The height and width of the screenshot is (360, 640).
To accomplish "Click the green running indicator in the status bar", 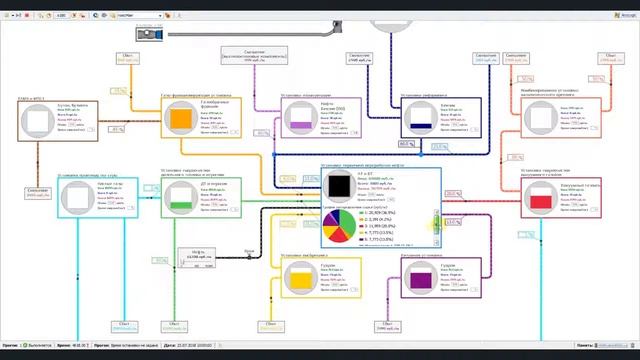I will [x=25, y=345].
